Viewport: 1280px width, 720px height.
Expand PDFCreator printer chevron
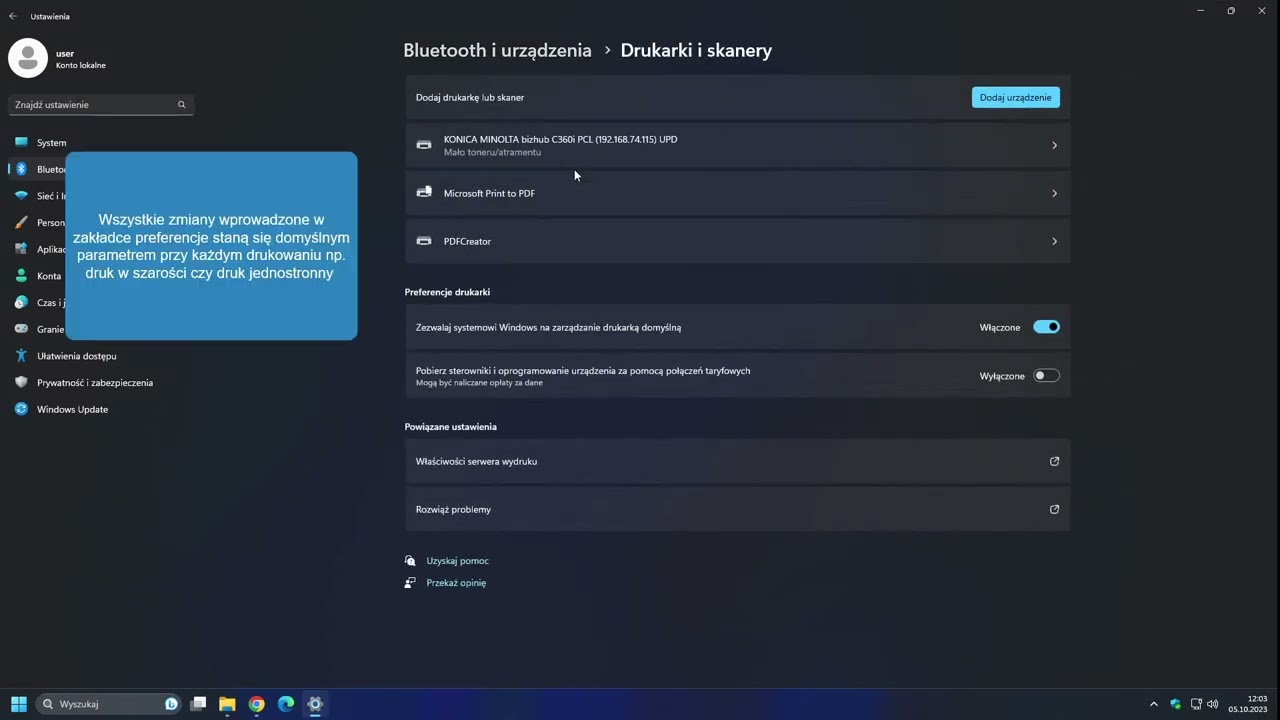pyautogui.click(x=1054, y=241)
